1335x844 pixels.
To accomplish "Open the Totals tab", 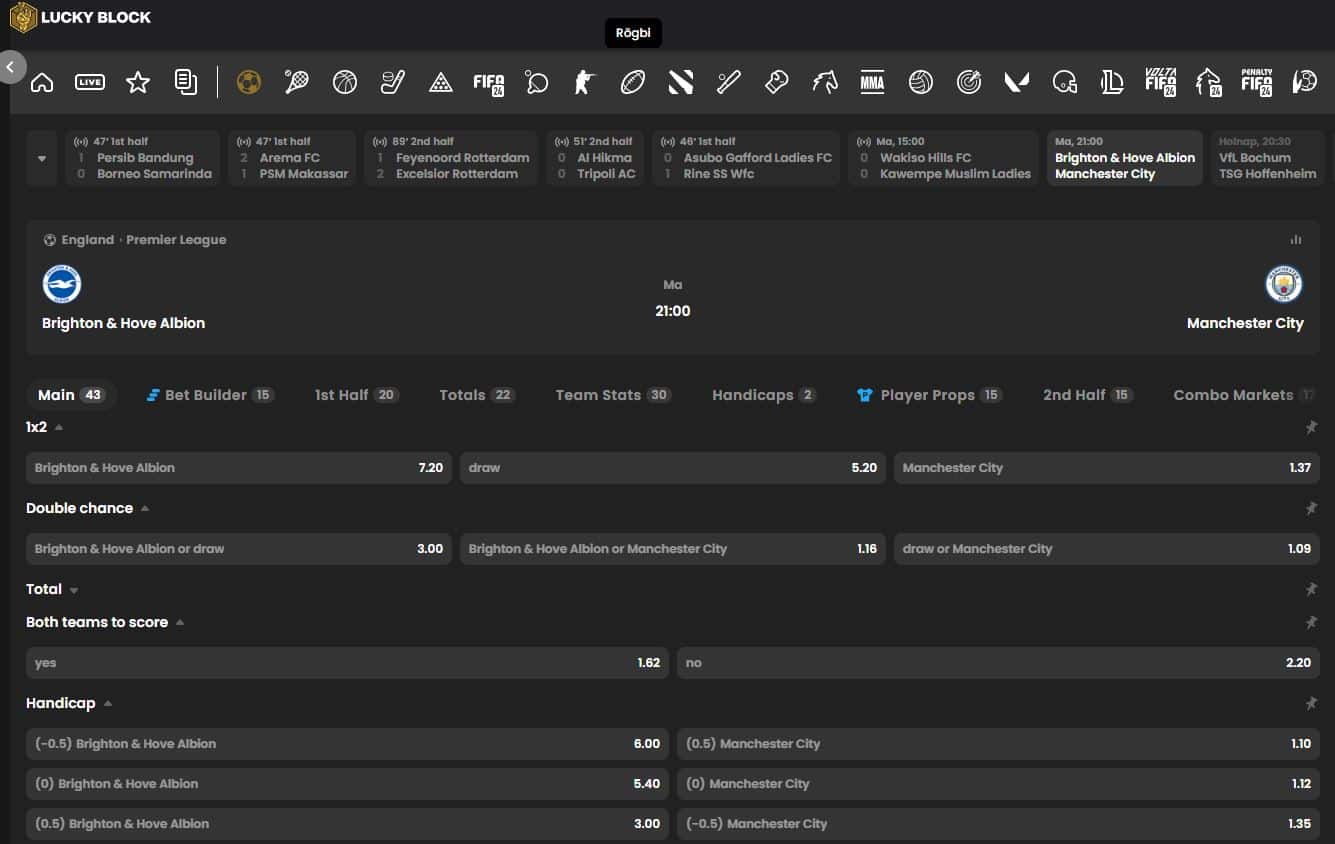I will [x=477, y=395].
